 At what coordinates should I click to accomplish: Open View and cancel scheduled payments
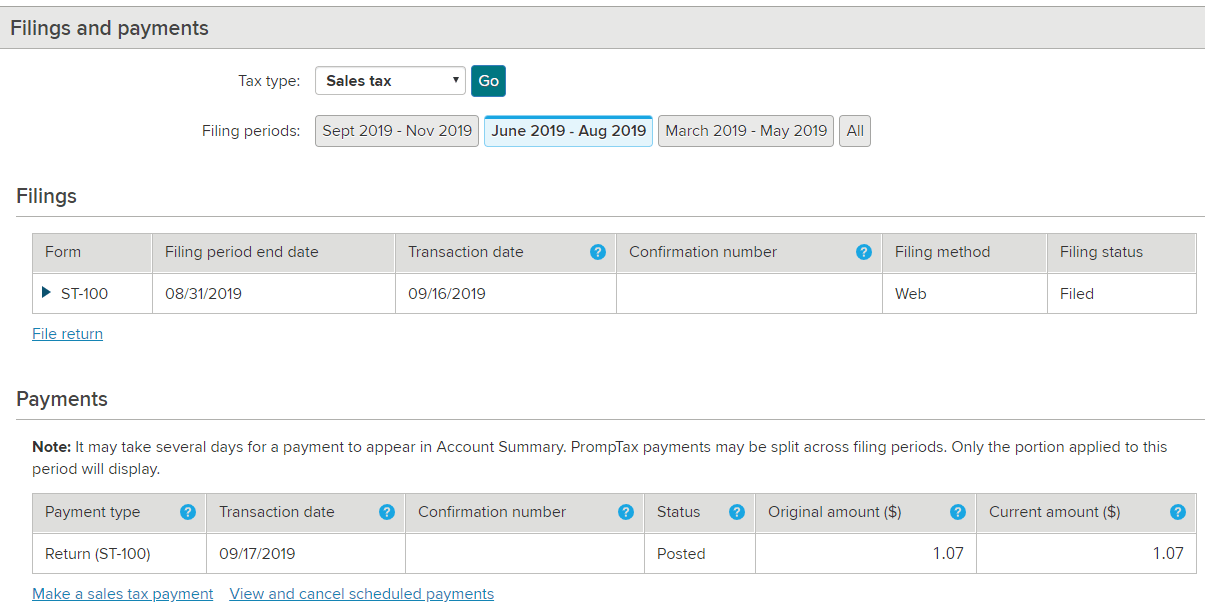361,594
